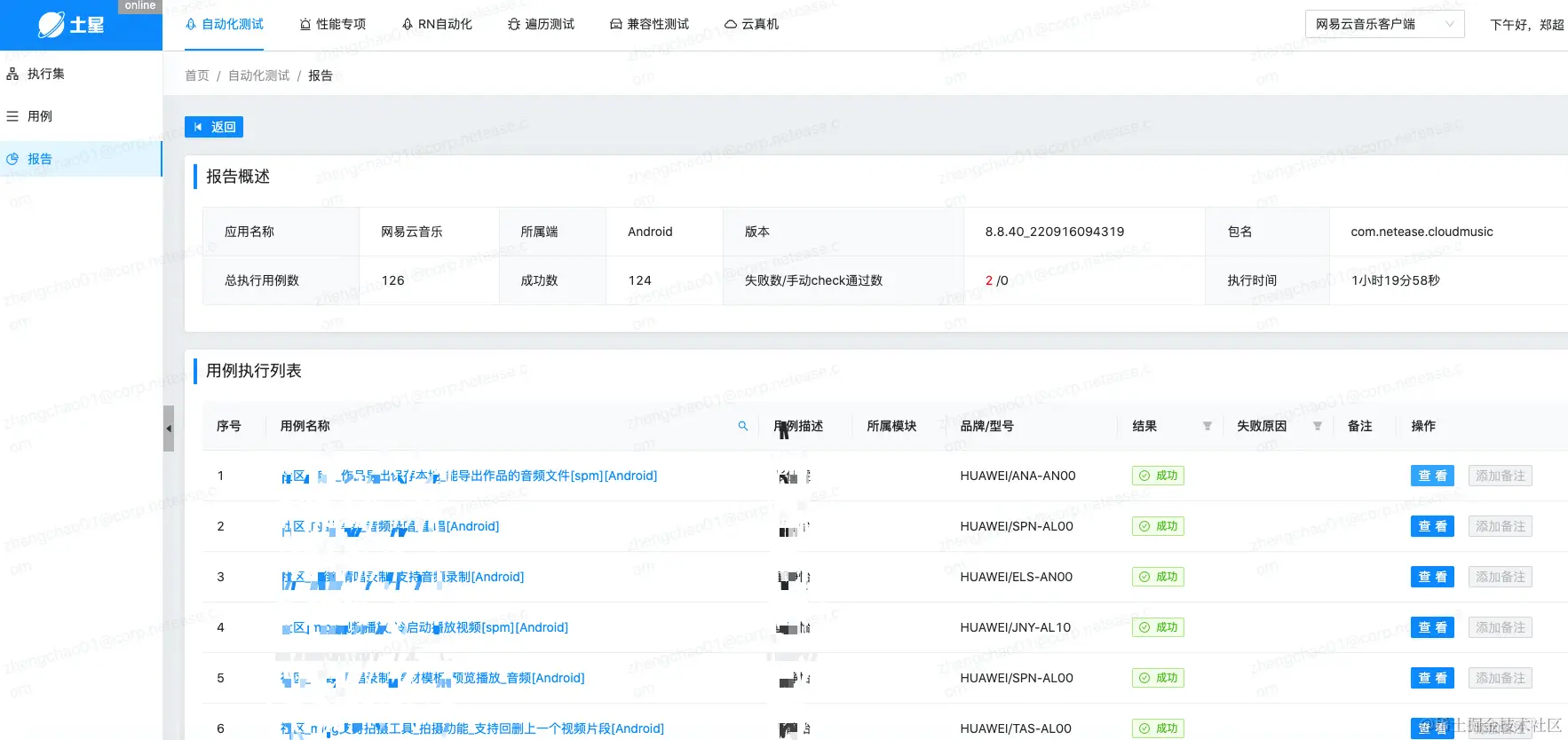Viewport: 1568px width, 740px height.
Task: Click 添加备注 for row 3
Action: tap(1501, 577)
